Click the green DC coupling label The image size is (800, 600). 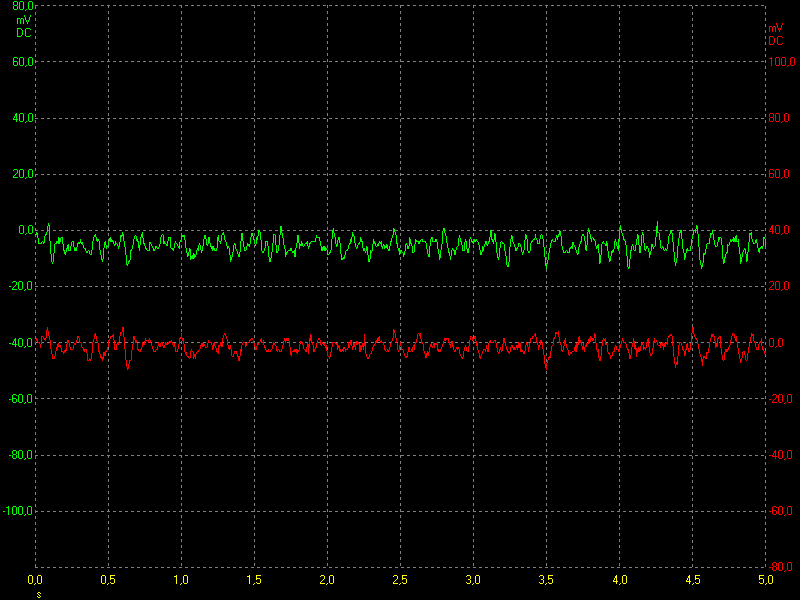(x=23, y=33)
